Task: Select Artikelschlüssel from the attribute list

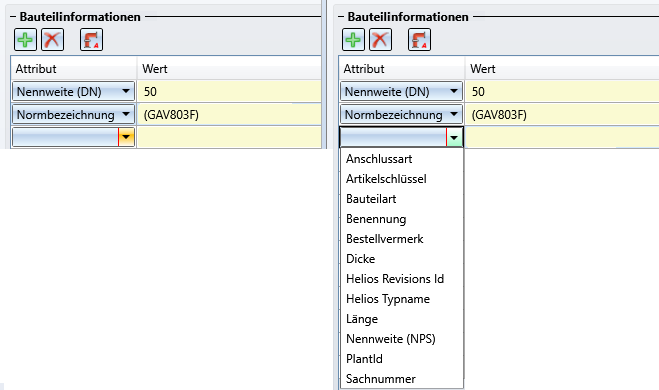Action: [386, 179]
